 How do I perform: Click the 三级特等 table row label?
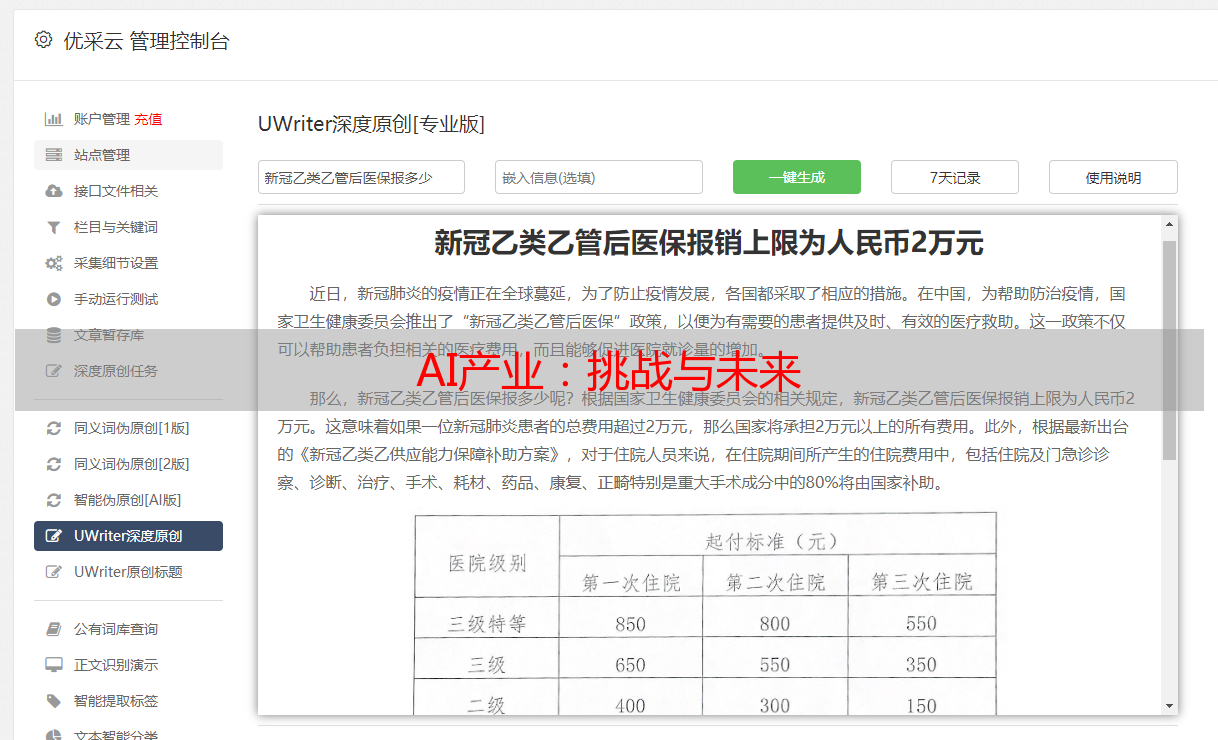click(487, 624)
